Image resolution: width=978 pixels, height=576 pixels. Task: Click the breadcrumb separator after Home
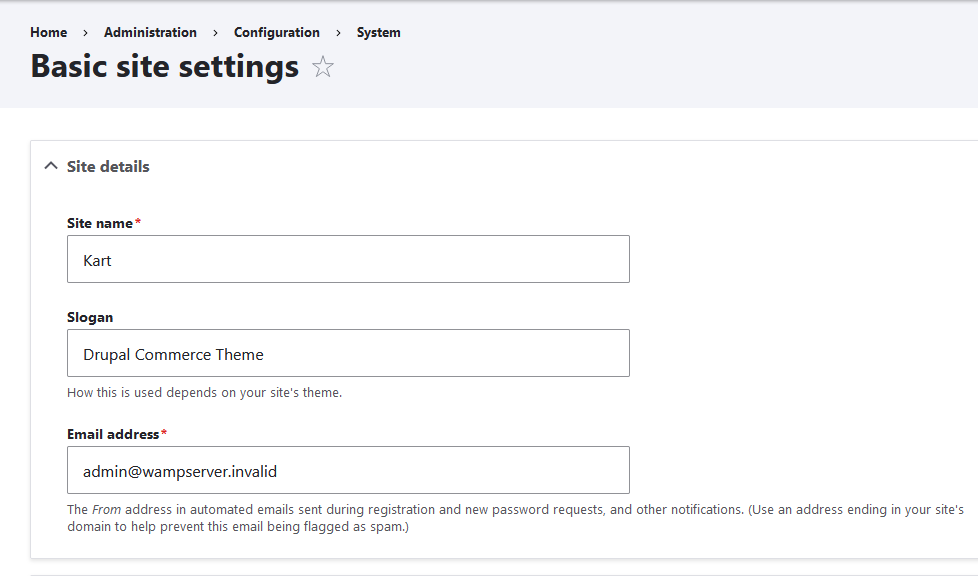86,33
